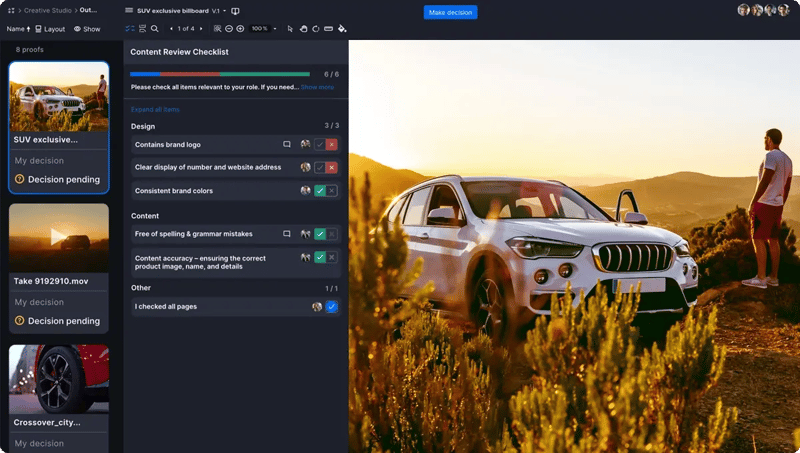Open the Crossover_city proof thumbnail
Image resolution: width=800 pixels, height=453 pixels.
click(59, 379)
